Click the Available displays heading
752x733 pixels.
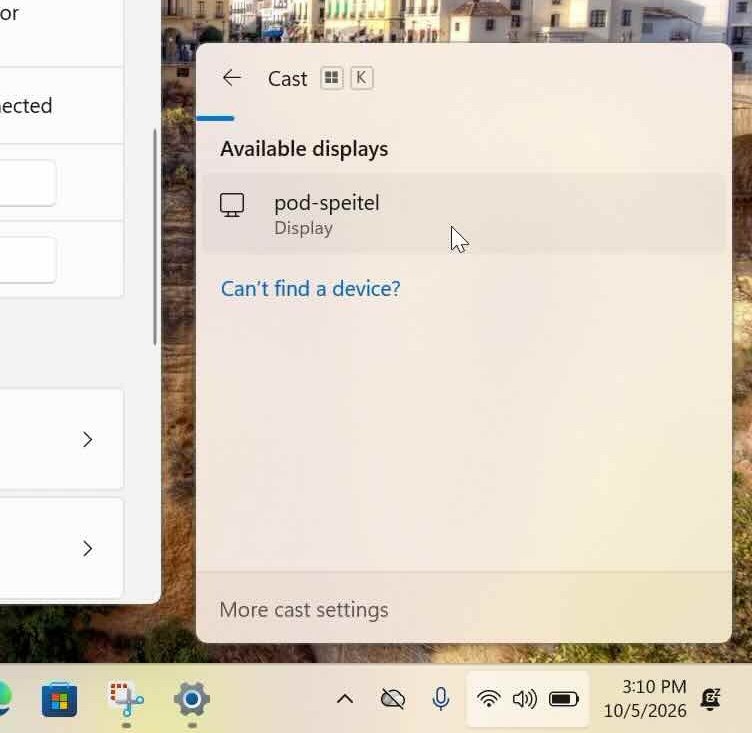tap(304, 149)
